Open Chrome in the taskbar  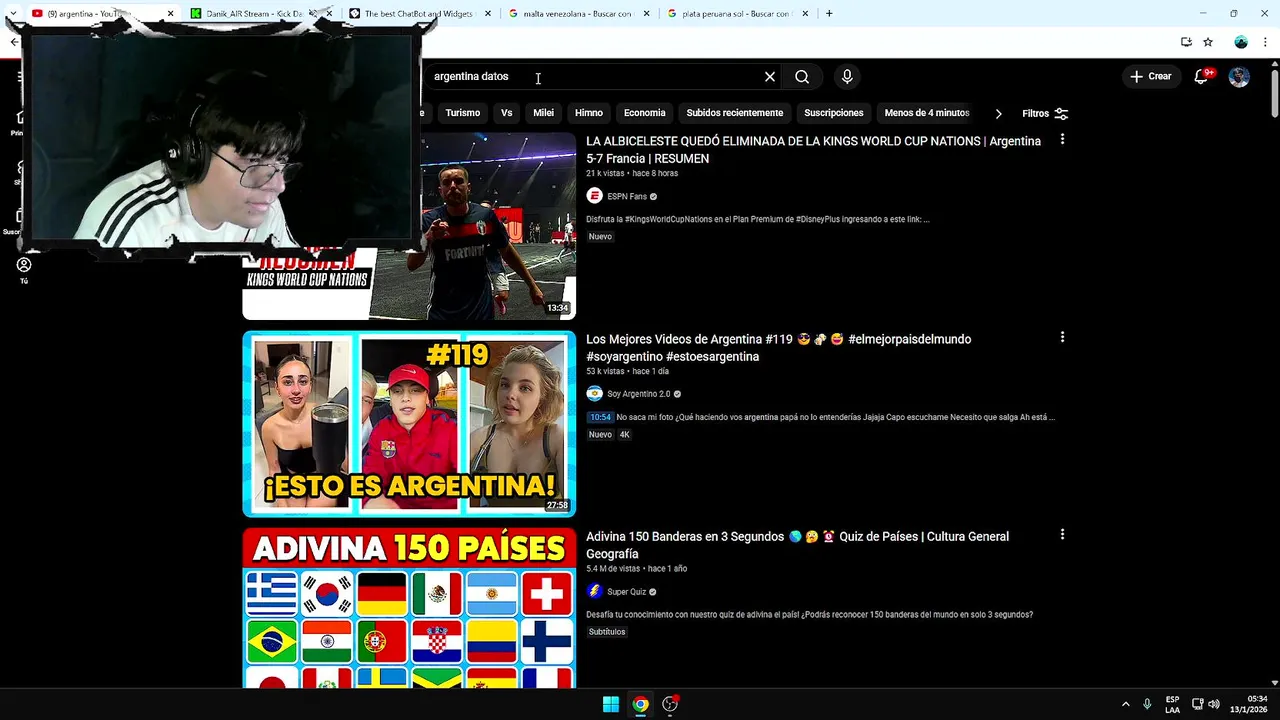[x=640, y=704]
